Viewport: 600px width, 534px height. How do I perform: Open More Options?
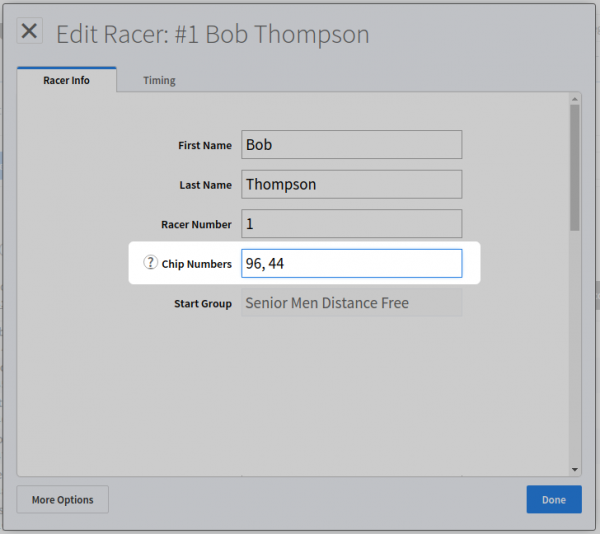[62, 499]
